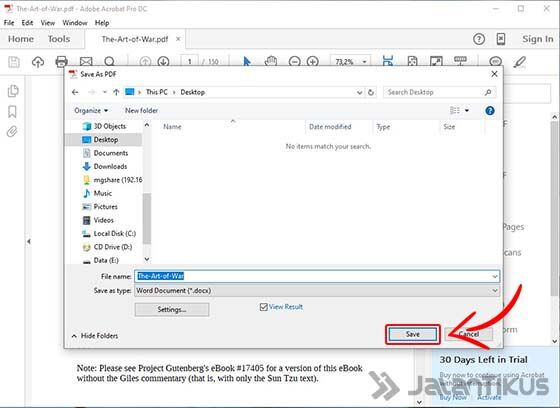Image resolution: width=560 pixels, height=408 pixels.
Task: Click the folder tree vertical scrollbar
Action: pos(147,218)
